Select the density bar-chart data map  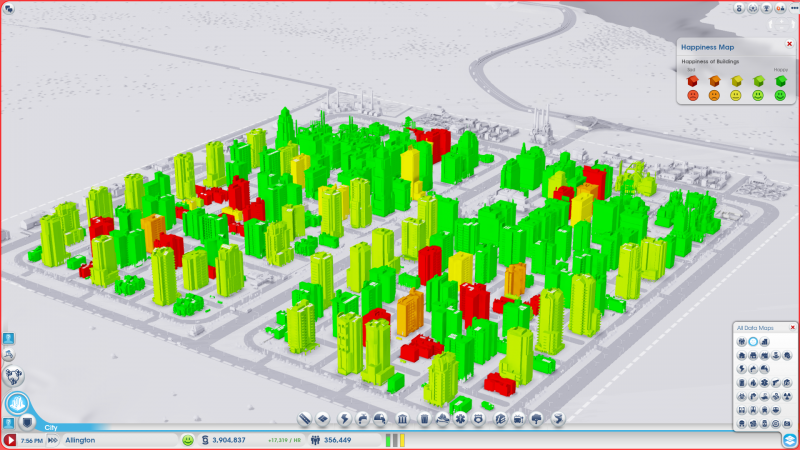(x=764, y=341)
